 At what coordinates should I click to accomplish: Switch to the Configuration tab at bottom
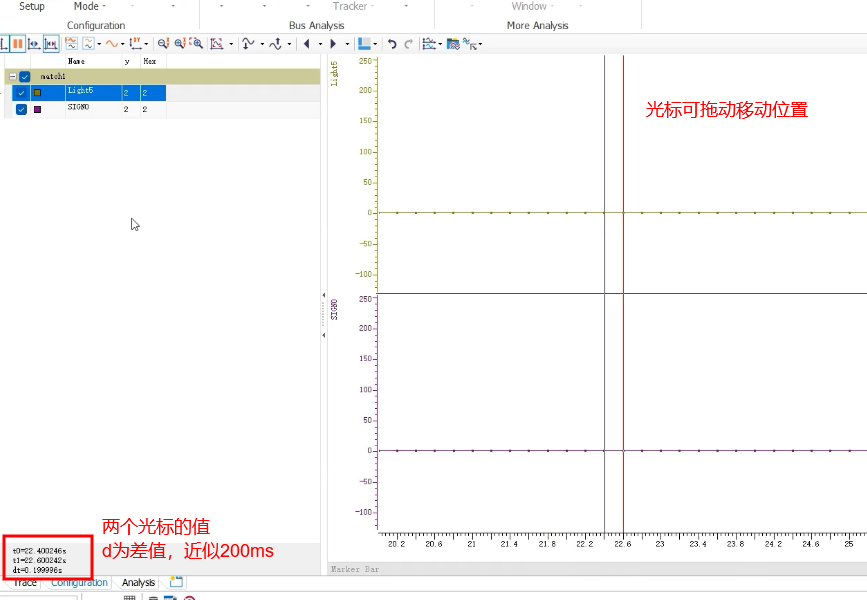[x=79, y=582]
